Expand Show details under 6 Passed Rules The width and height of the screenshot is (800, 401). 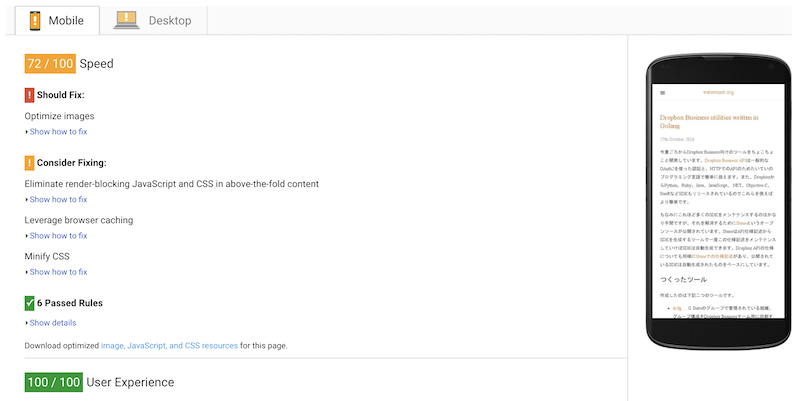pos(52,323)
